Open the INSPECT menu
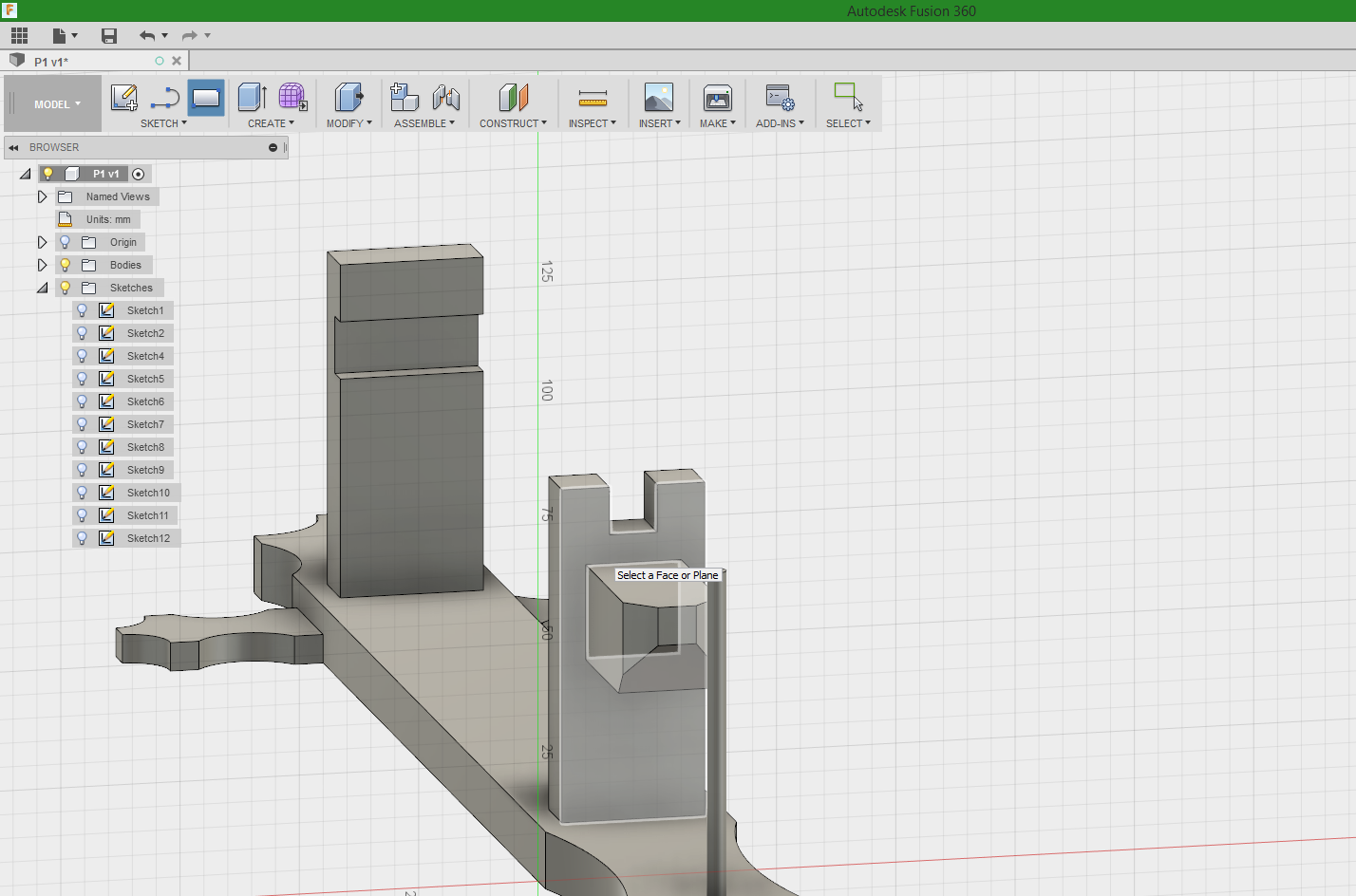This screenshot has width=1356, height=896. (593, 123)
